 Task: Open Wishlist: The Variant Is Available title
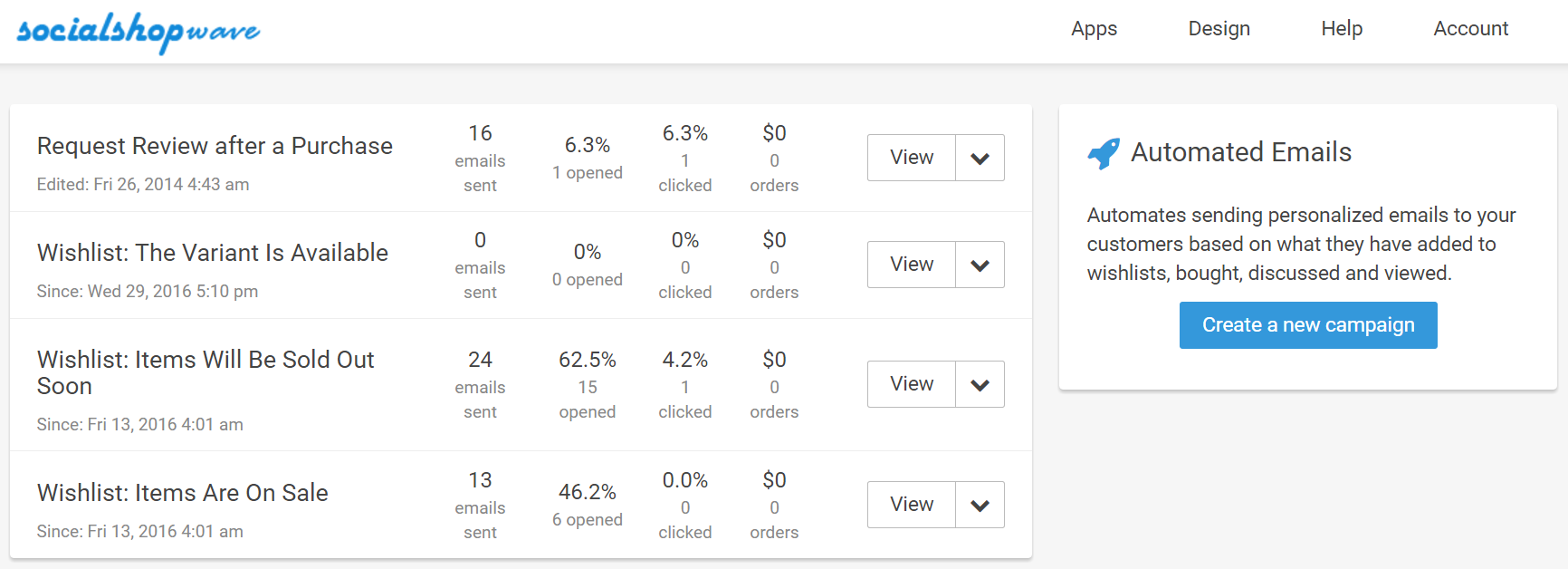point(213,253)
